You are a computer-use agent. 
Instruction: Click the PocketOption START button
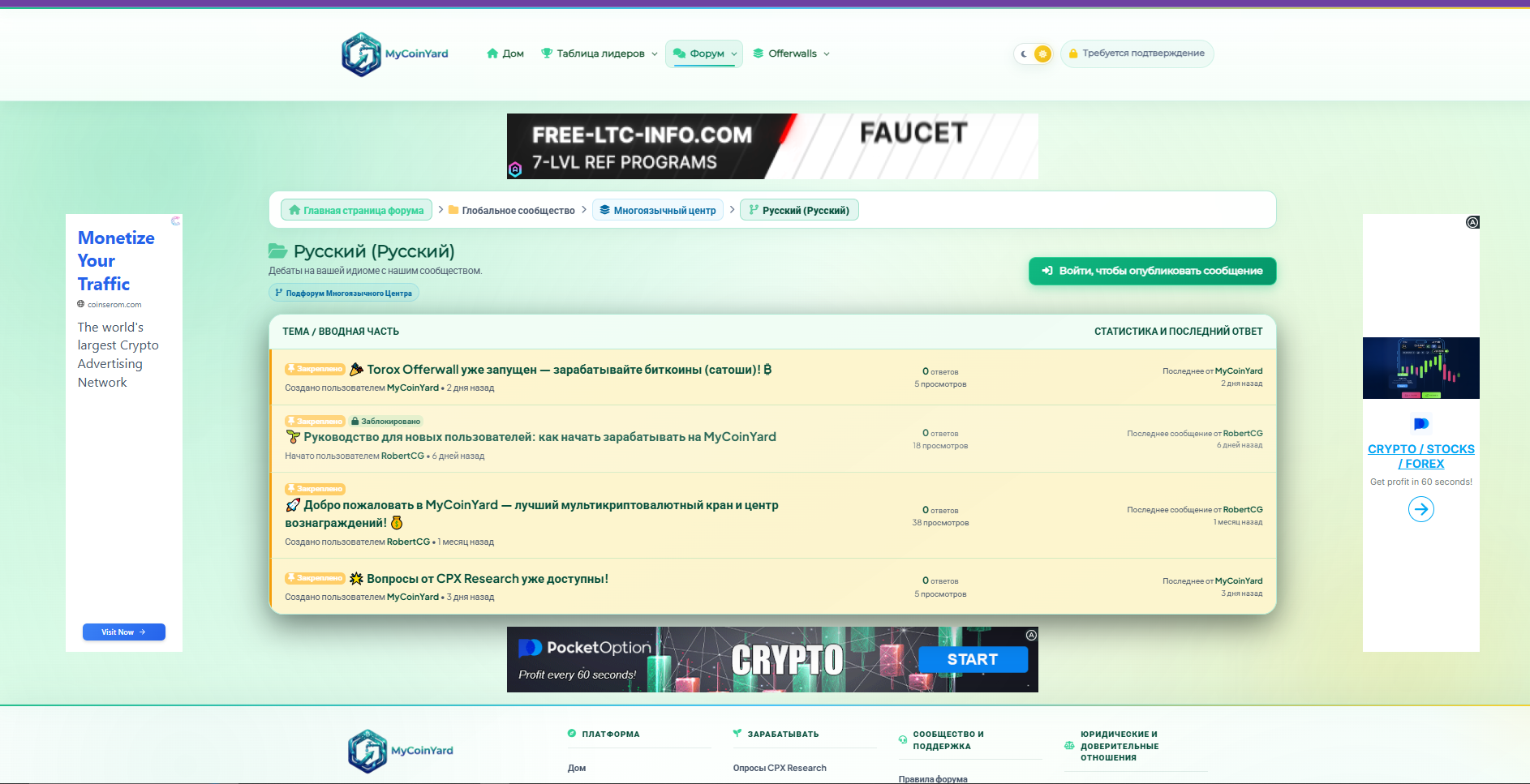coord(973,659)
